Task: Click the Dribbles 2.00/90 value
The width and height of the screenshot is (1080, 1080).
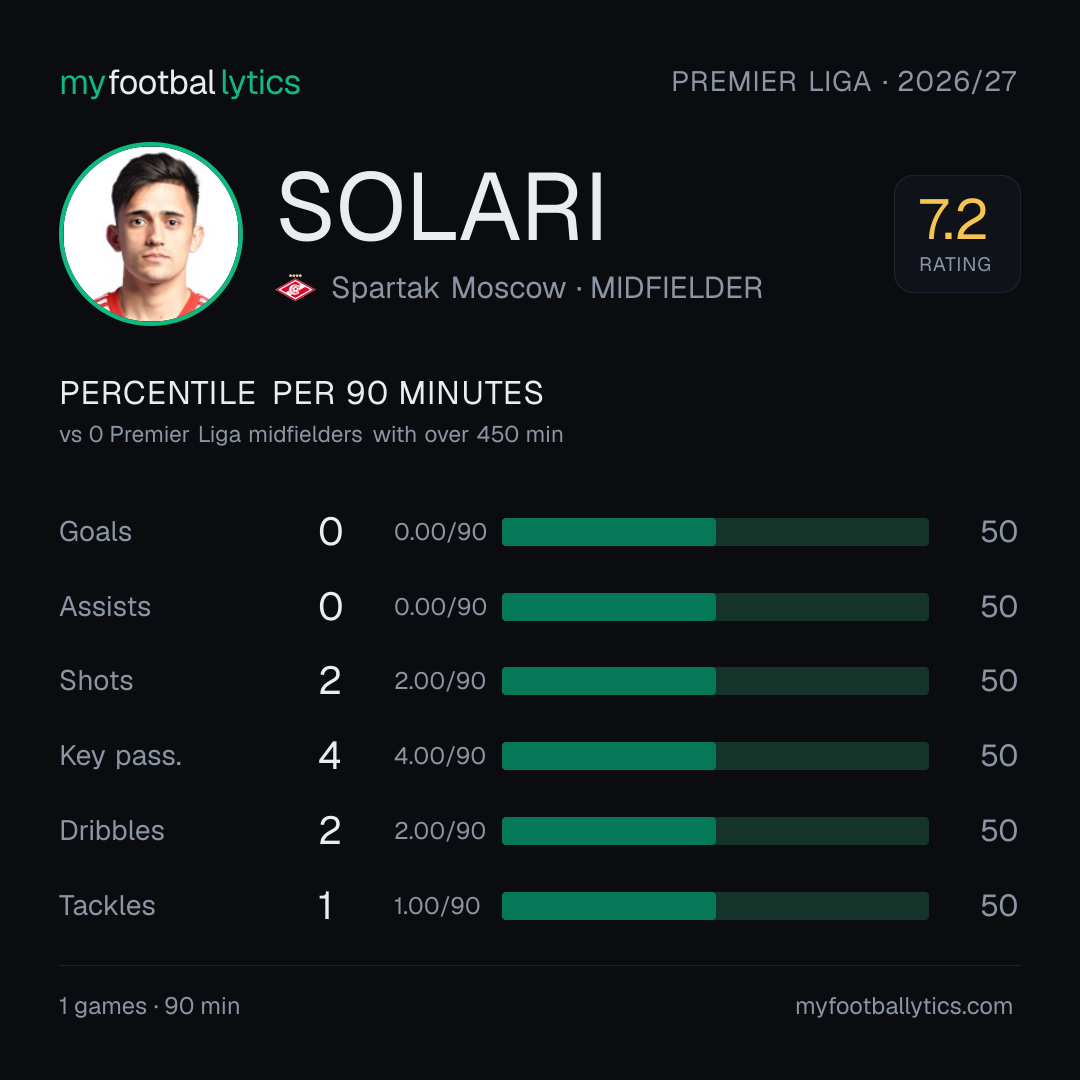Action: [440, 831]
